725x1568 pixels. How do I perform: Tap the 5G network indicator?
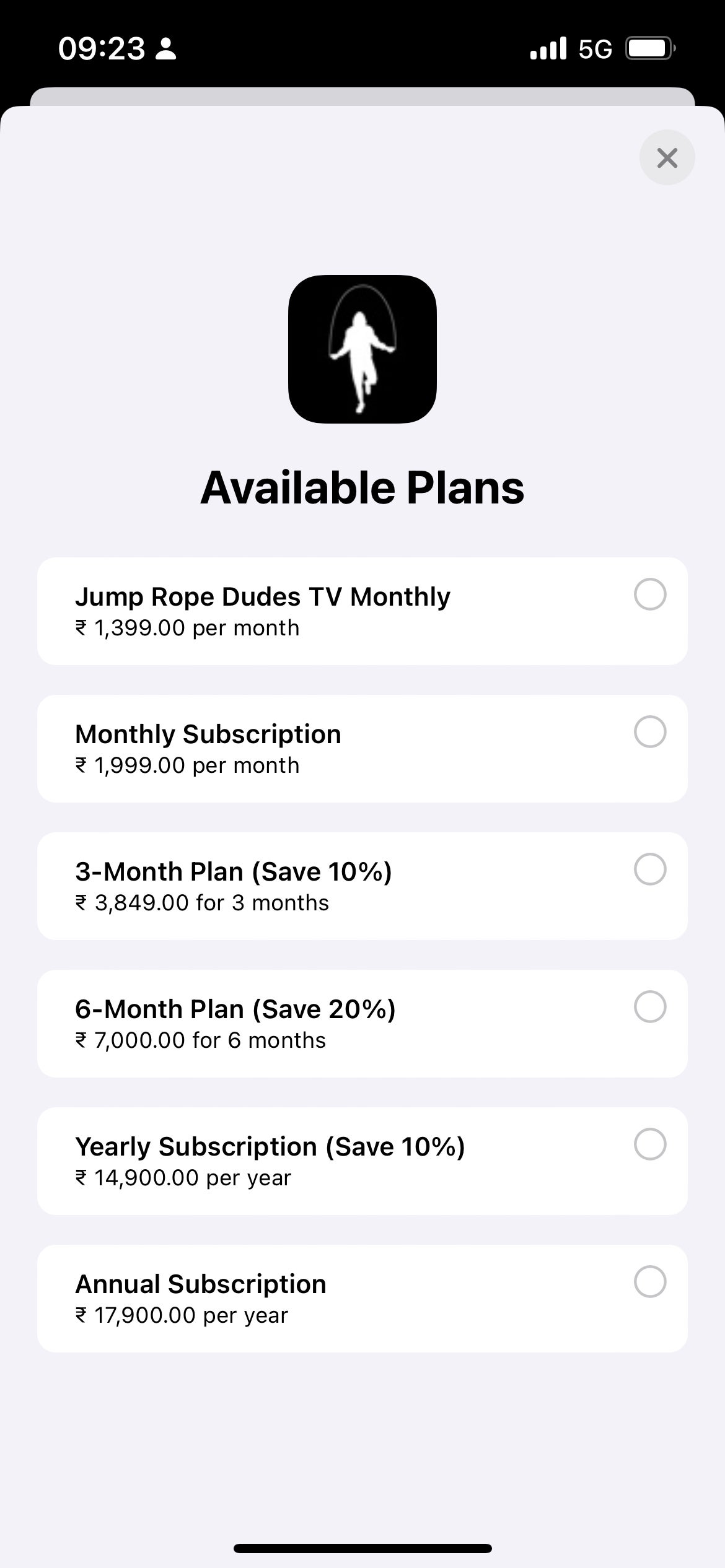(595, 49)
